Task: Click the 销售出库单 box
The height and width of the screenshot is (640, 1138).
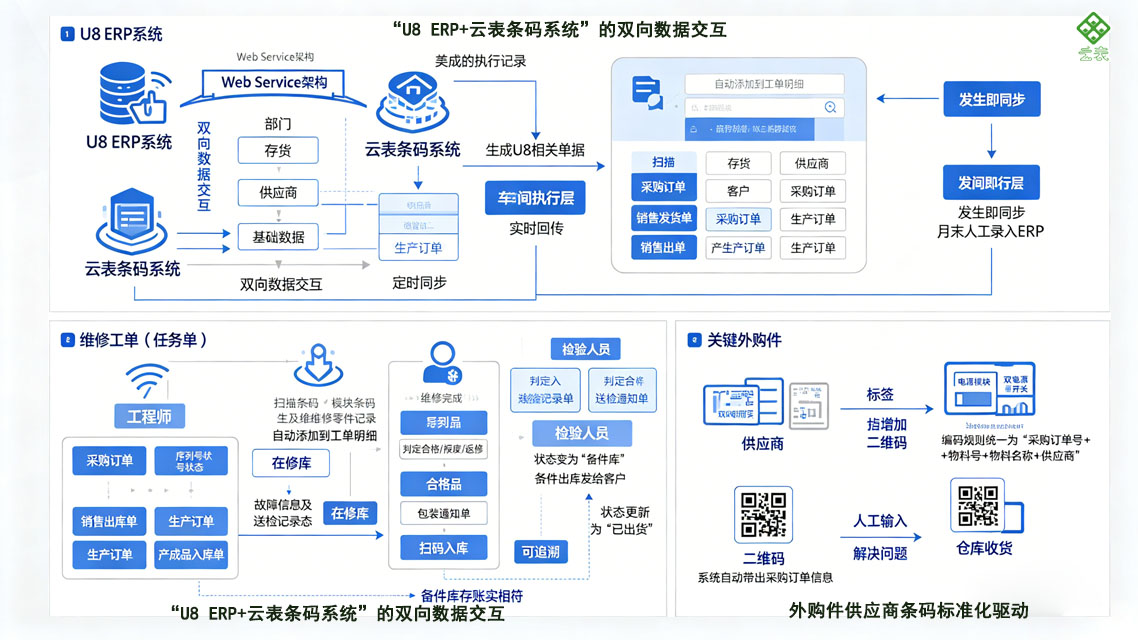Action: click(x=109, y=521)
